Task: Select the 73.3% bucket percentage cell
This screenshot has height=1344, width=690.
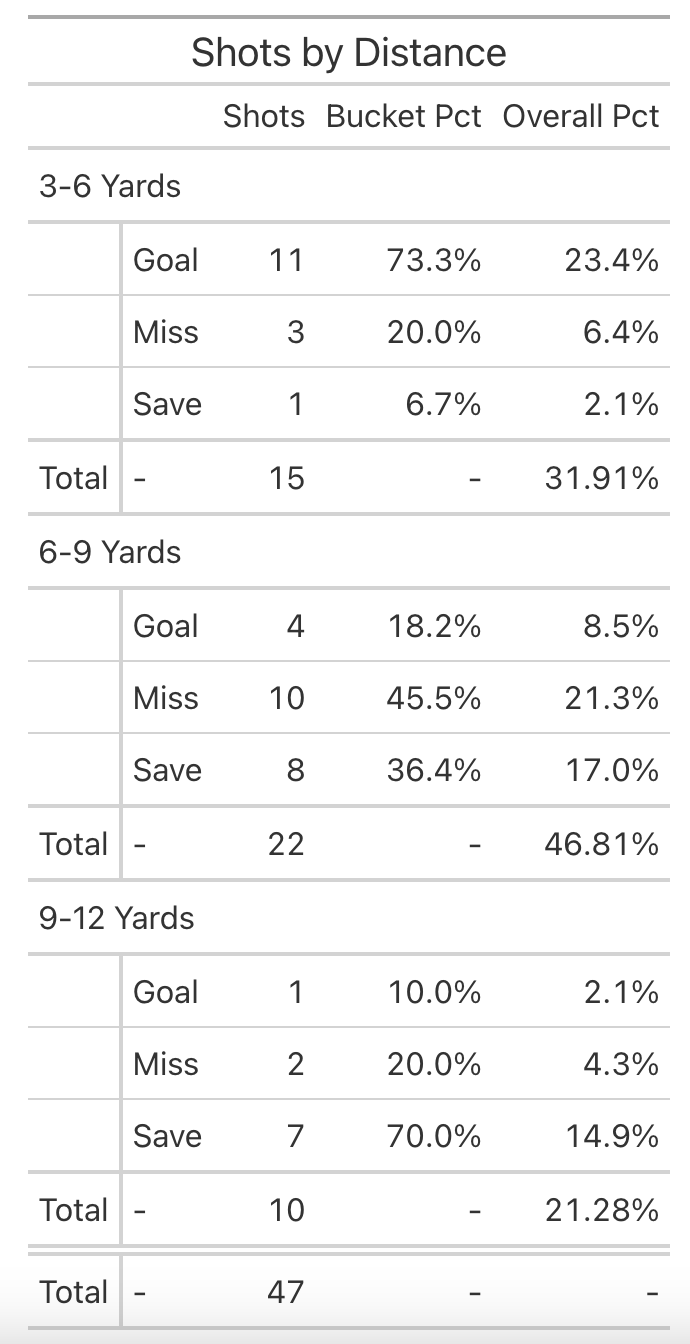Action: pyautogui.click(x=434, y=260)
